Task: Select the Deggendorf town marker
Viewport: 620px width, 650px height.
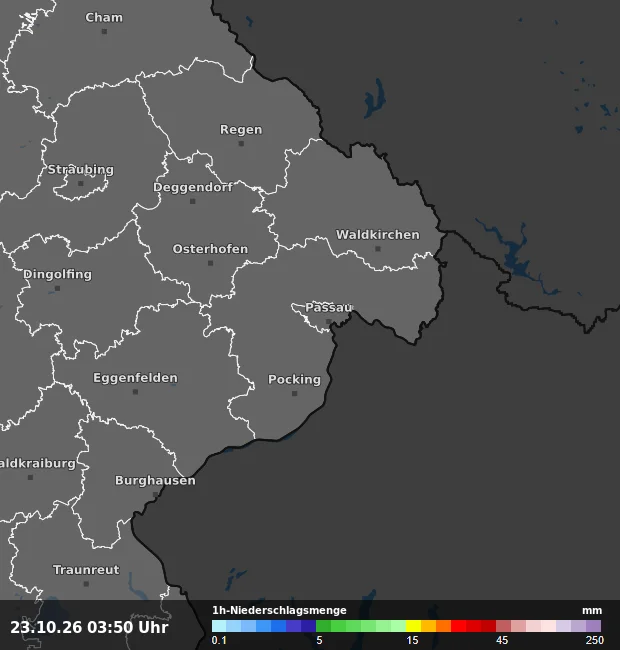Action: [192, 201]
